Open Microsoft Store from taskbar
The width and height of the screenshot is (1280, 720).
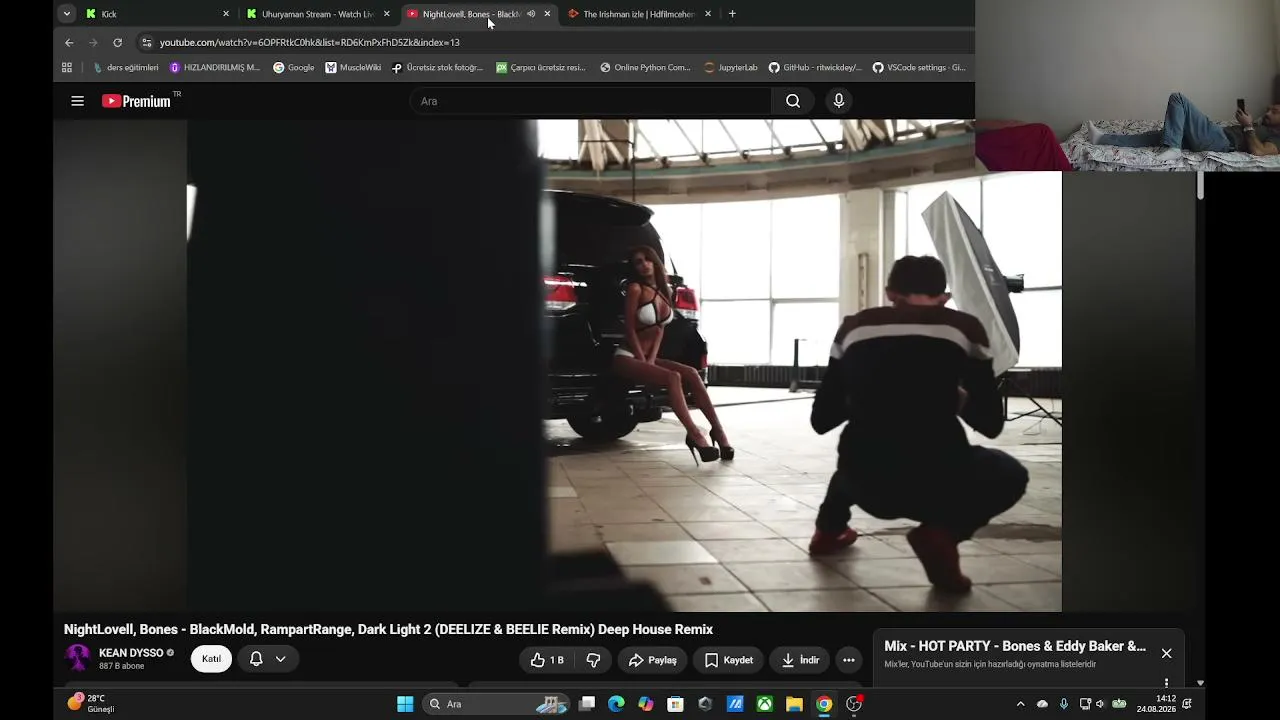coord(675,704)
